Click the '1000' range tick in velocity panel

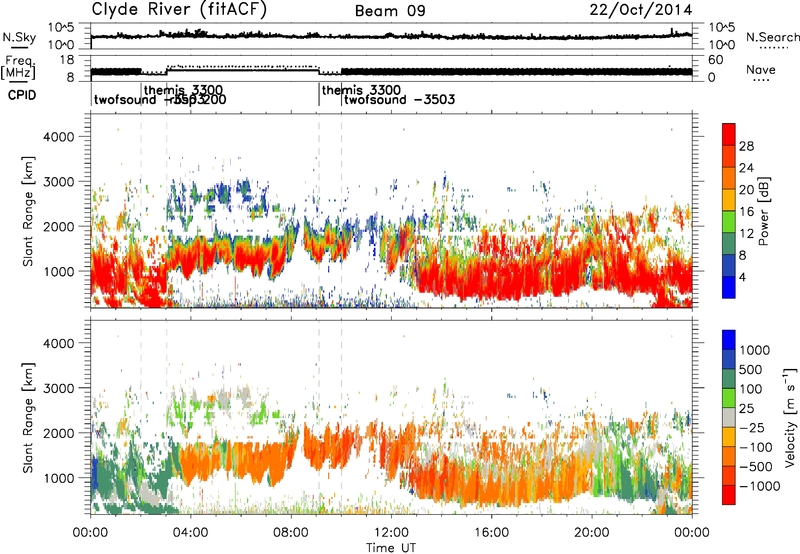(58, 477)
